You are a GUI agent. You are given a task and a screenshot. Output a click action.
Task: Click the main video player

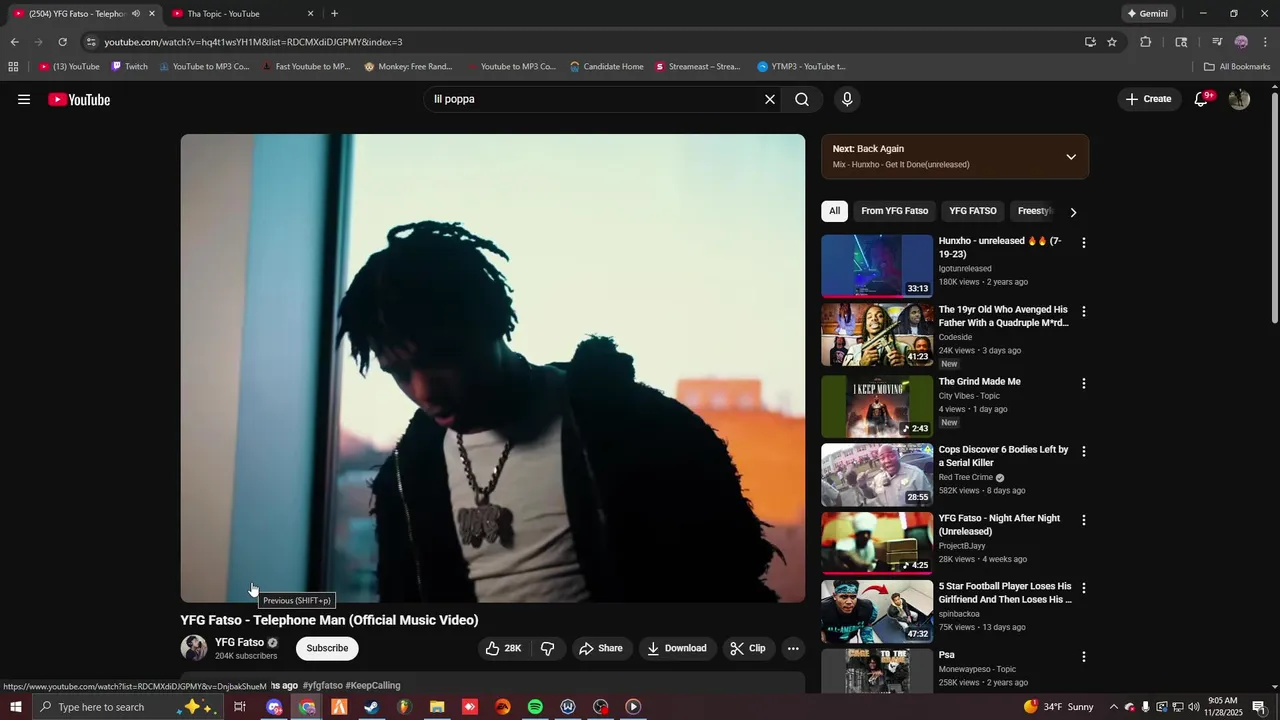pyautogui.click(x=492, y=368)
